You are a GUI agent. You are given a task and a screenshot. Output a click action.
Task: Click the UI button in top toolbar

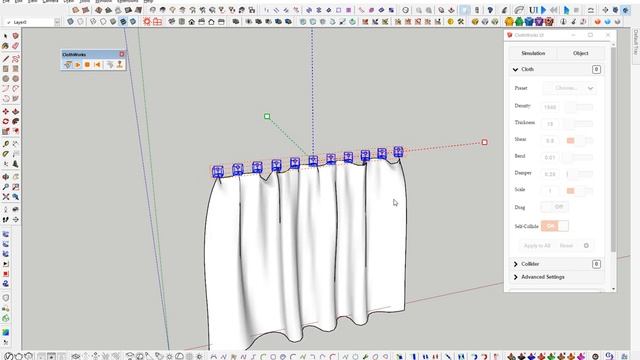coord(533,10)
